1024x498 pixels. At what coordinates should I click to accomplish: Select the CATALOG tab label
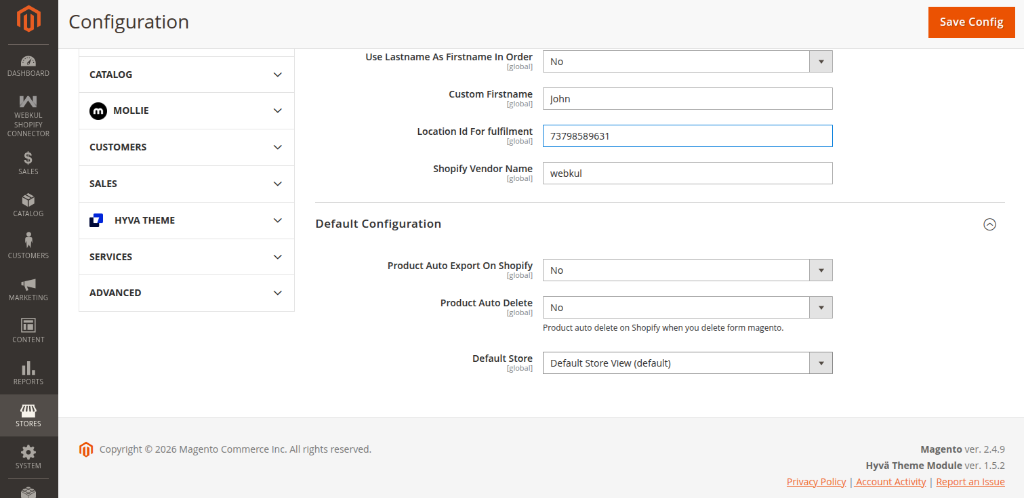(110, 74)
